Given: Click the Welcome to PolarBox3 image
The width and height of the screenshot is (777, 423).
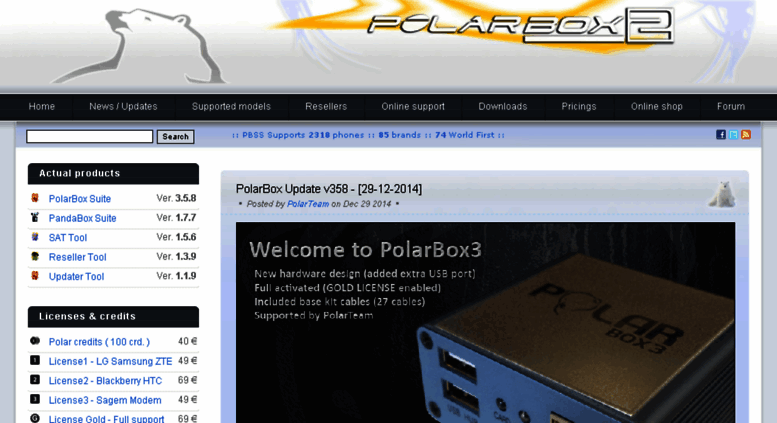Looking at the screenshot, I should [x=486, y=322].
